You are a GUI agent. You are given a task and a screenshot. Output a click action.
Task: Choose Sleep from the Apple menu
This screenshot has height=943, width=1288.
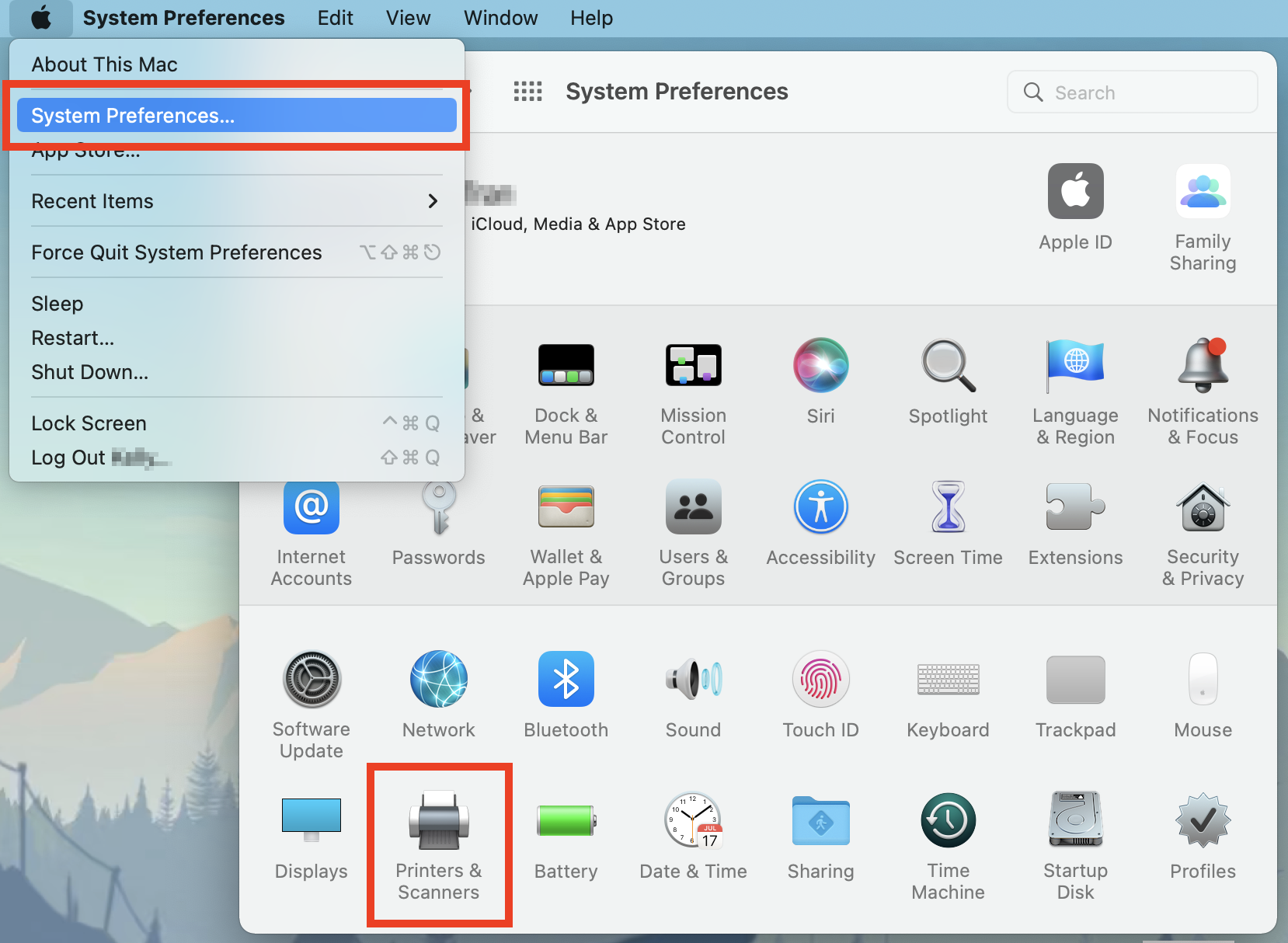pyautogui.click(x=237, y=304)
